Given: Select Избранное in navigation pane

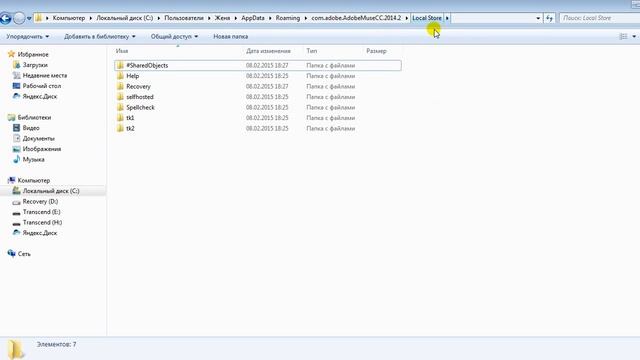Looking at the screenshot, I should point(33,54).
